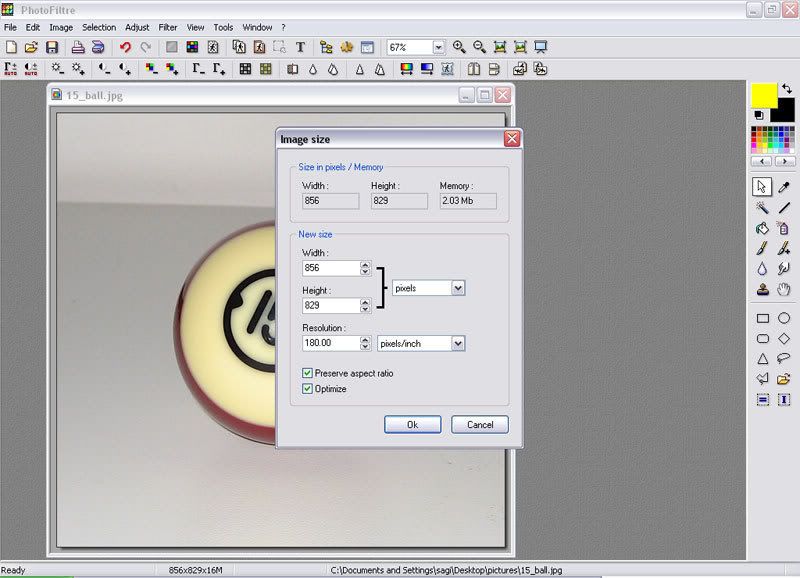800x578 pixels.
Task: Select the Fill paint bucket tool
Action: point(762,228)
